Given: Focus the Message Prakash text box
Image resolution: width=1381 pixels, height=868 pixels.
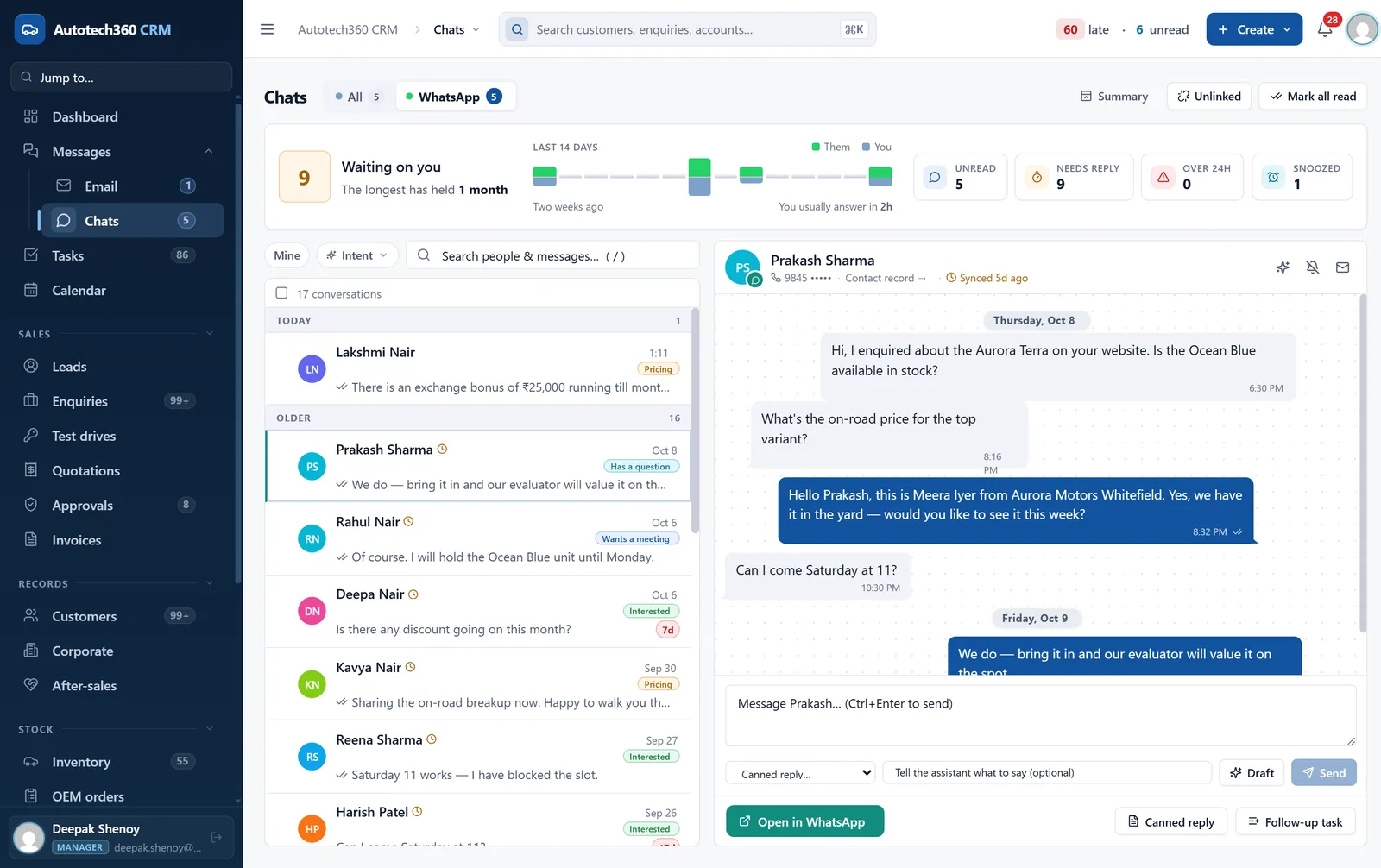Looking at the screenshot, I should pos(1040,715).
